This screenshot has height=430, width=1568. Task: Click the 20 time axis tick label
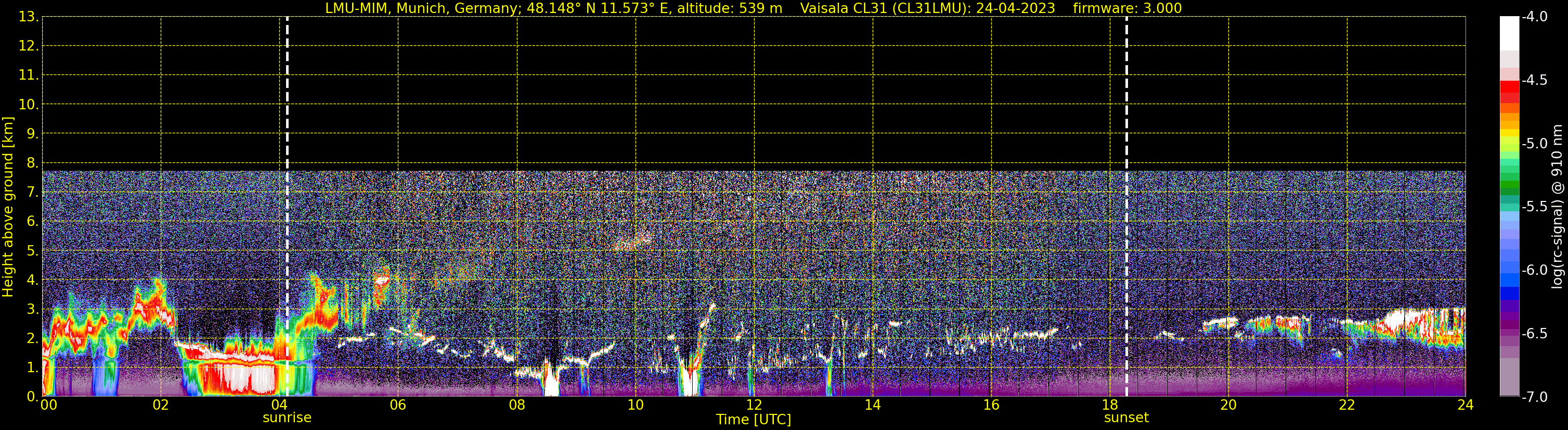(1228, 404)
